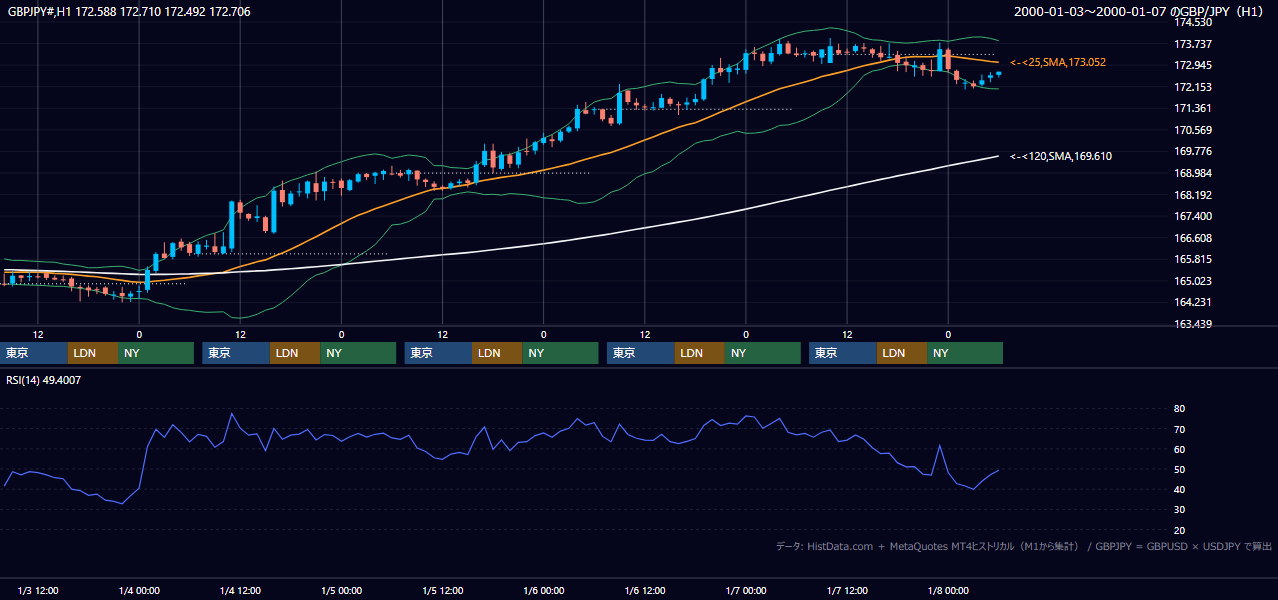
Task: Click RSI scale value 30
Action: coord(1179,509)
